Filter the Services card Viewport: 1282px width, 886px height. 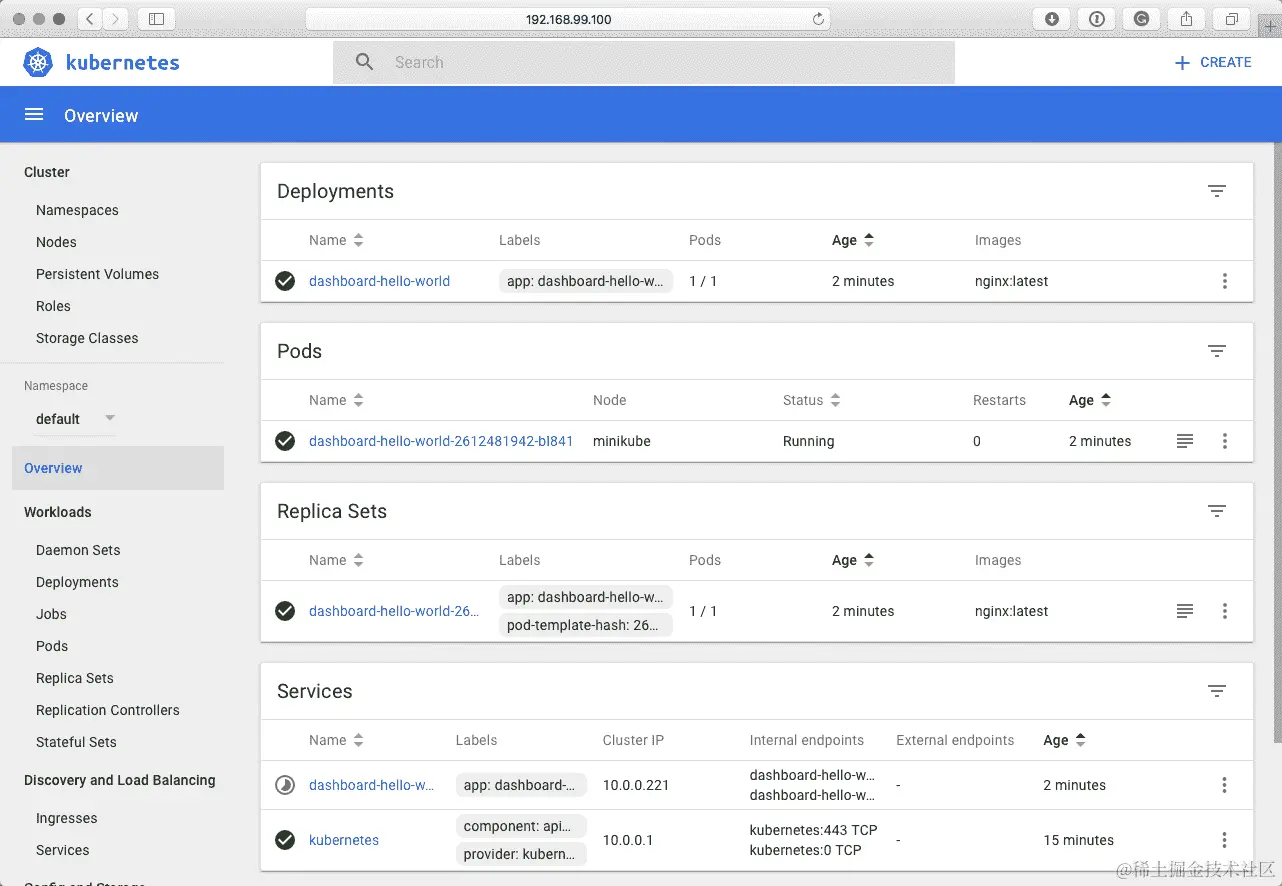click(1217, 691)
